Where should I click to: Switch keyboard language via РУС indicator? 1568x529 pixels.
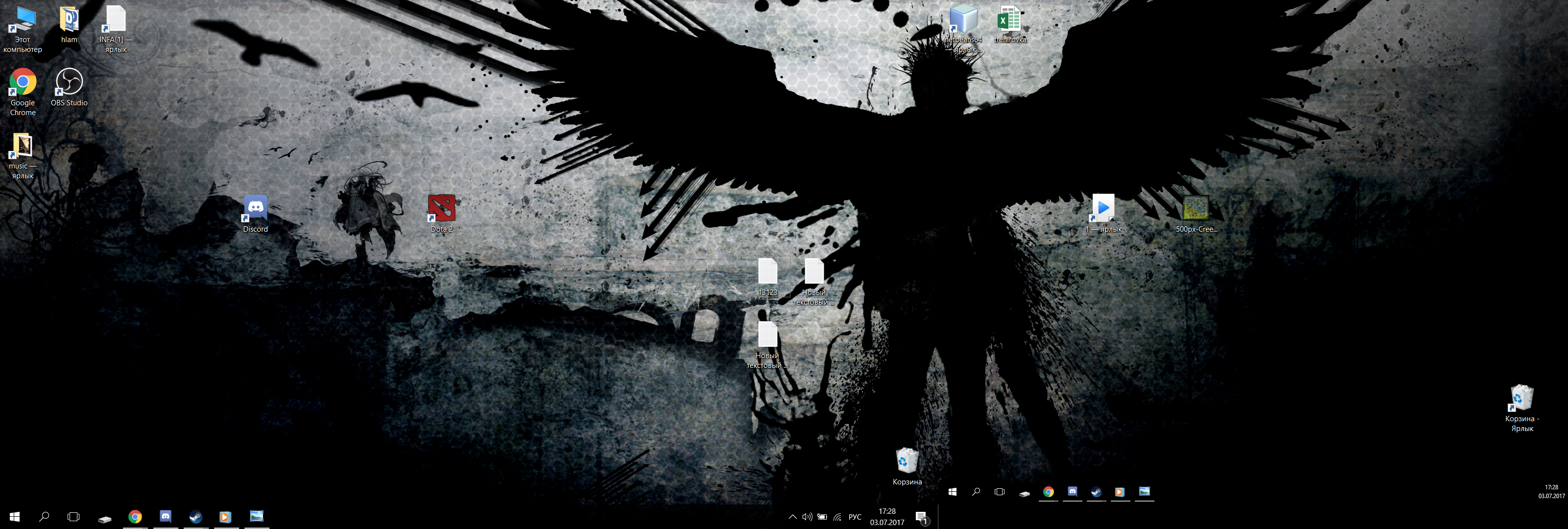(x=854, y=517)
